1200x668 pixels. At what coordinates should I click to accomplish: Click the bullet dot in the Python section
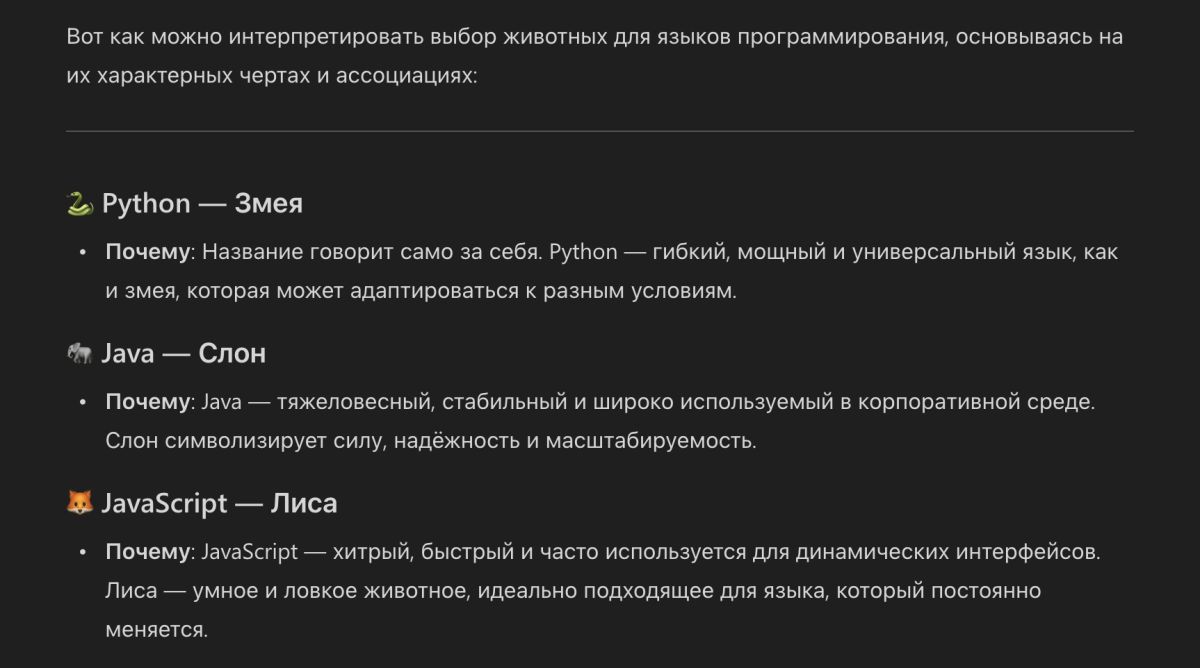click(x=84, y=253)
